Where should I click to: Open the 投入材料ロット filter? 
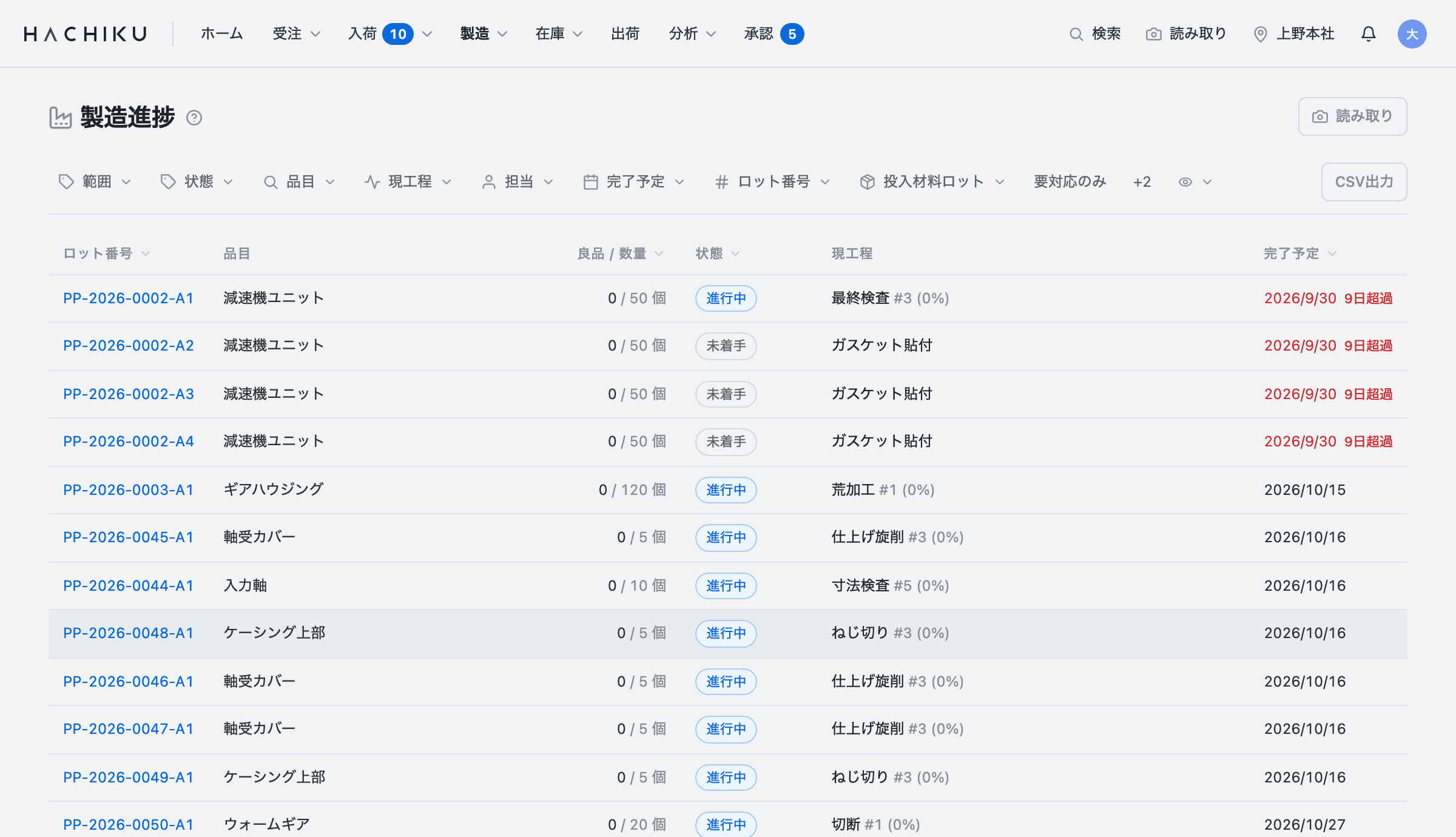tap(932, 182)
